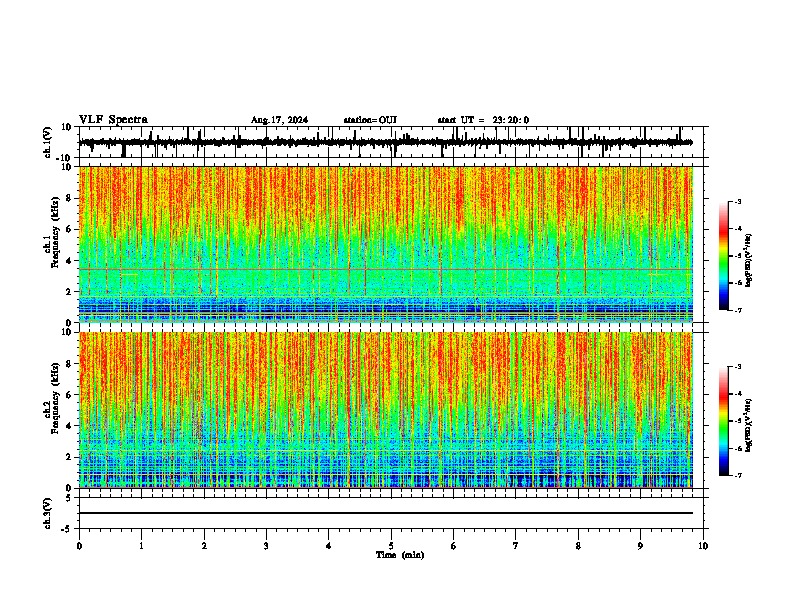
Task: Select the "start UT = 23:20:0" text
Action: 483,120
